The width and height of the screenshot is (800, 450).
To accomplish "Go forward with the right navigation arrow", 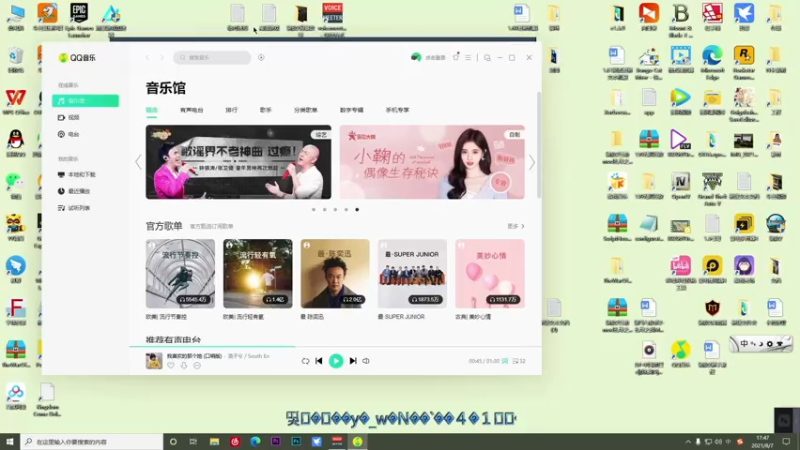I will click(162, 58).
